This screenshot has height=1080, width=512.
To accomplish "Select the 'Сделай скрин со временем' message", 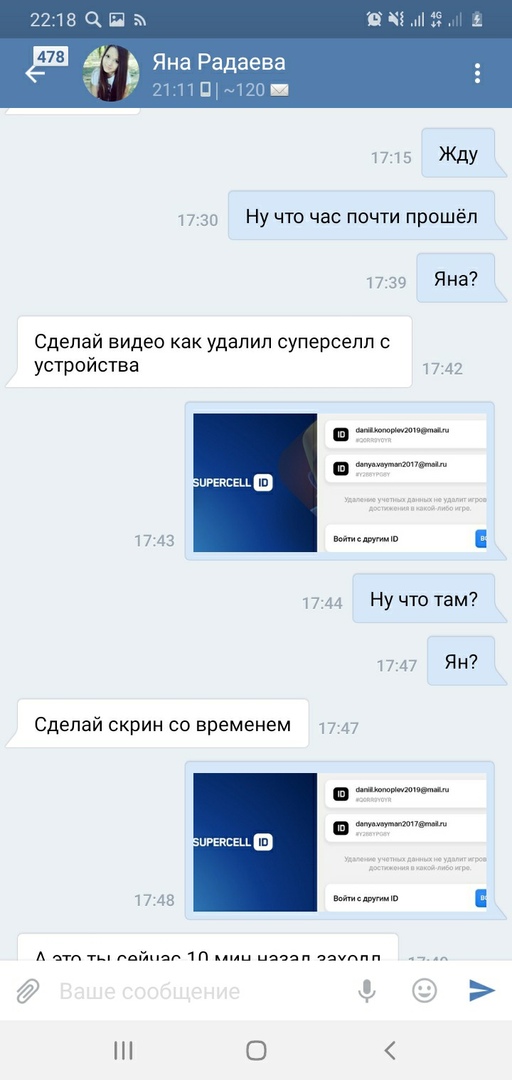I will click(162, 724).
